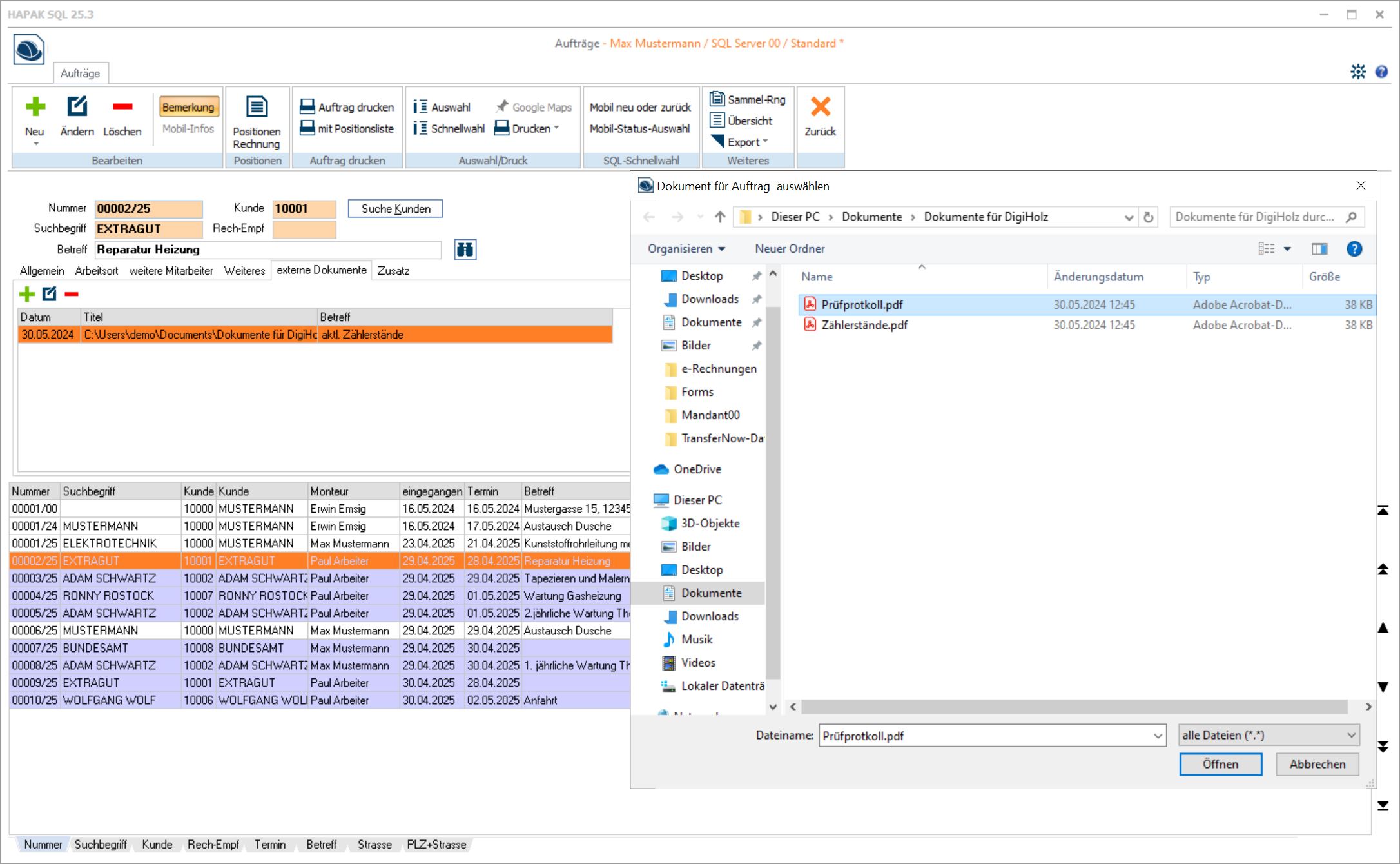Click the green Neu plus icon
The image size is (1400, 864).
pos(35,107)
